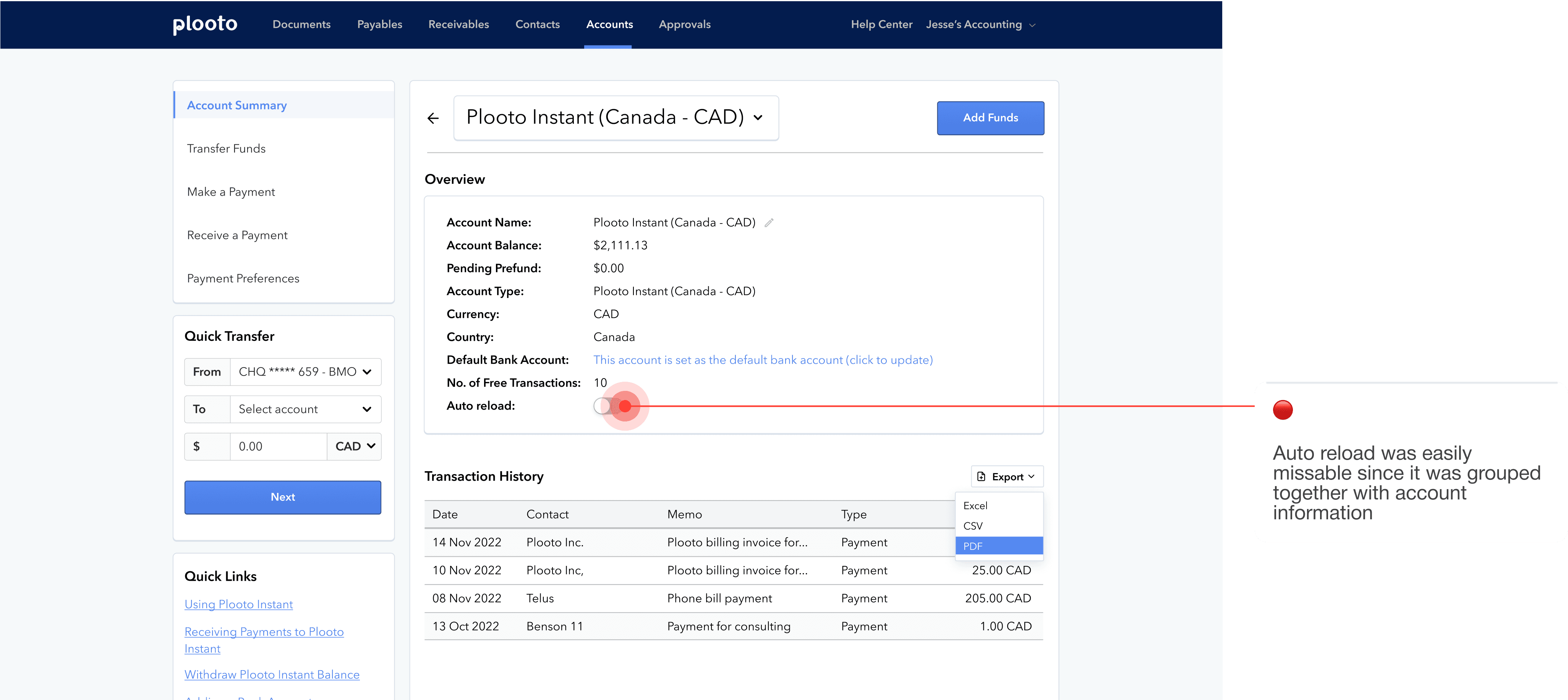1568x700 pixels.
Task: Click the amount input field 0.00
Action: coord(278,447)
